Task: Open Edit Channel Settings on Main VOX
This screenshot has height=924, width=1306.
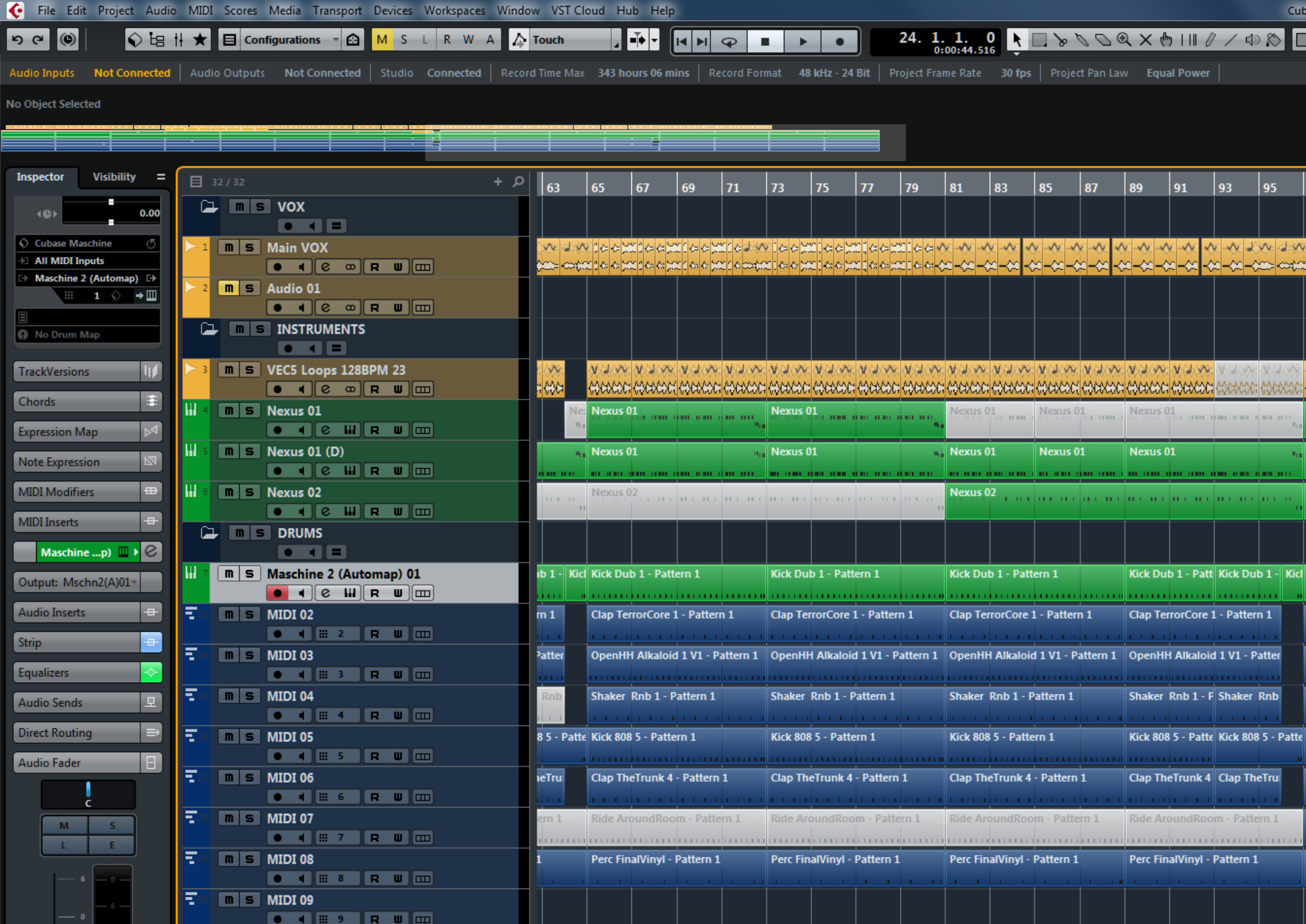Action: click(325, 267)
